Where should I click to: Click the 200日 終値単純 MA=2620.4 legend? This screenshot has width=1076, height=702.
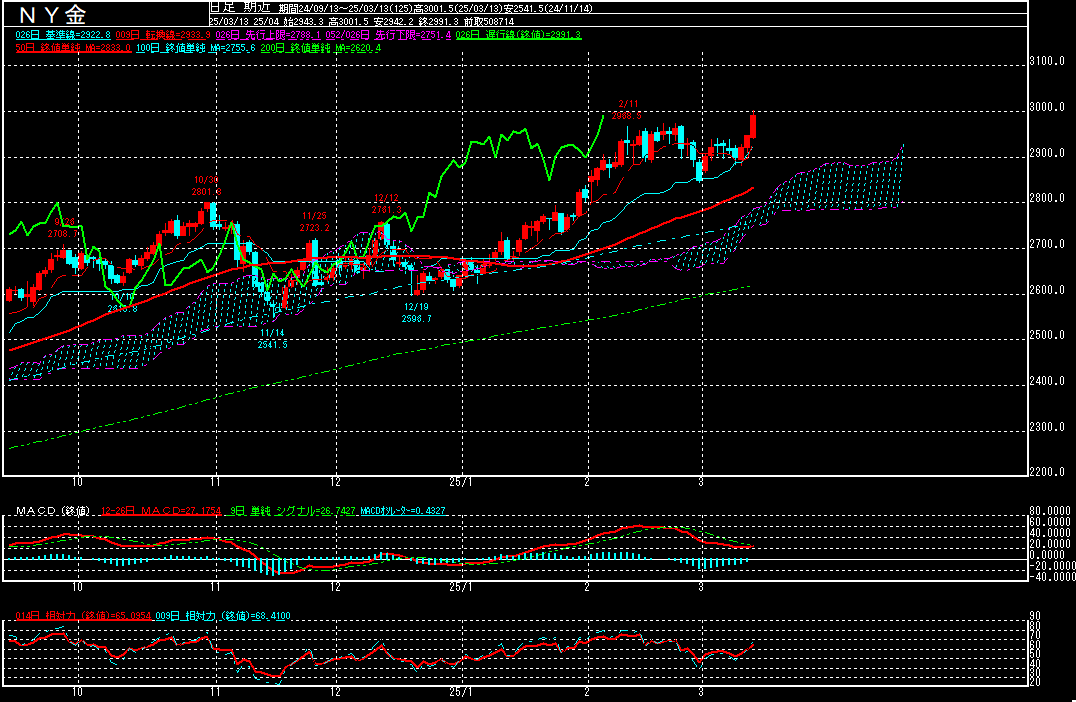(x=320, y=48)
